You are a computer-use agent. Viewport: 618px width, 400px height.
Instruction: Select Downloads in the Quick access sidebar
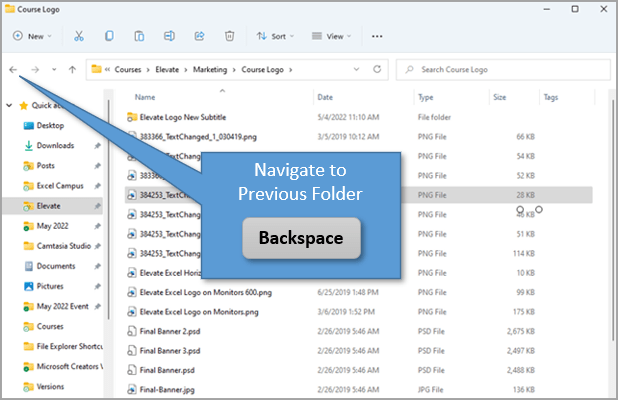pyautogui.click(x=55, y=145)
